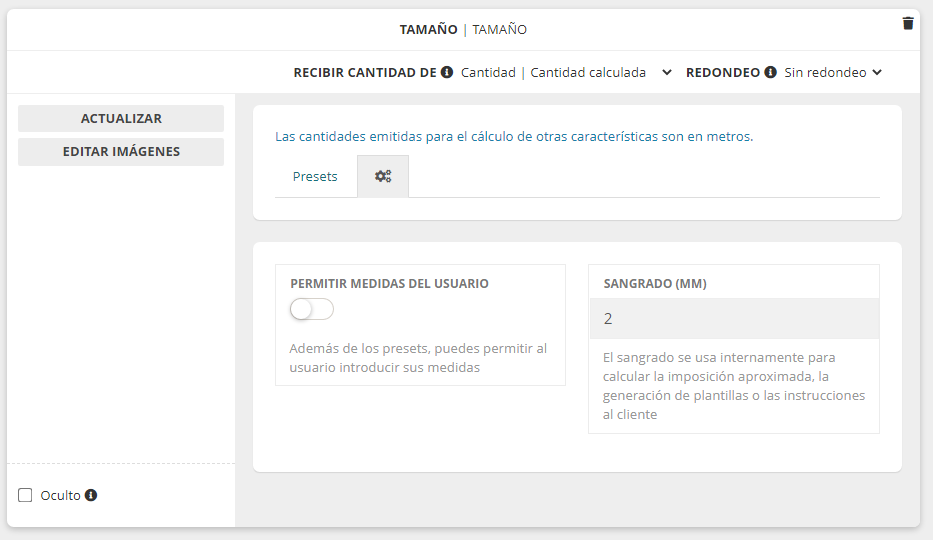Click the info icon next to Redondeo
This screenshot has height=540, width=933.
[770, 72]
